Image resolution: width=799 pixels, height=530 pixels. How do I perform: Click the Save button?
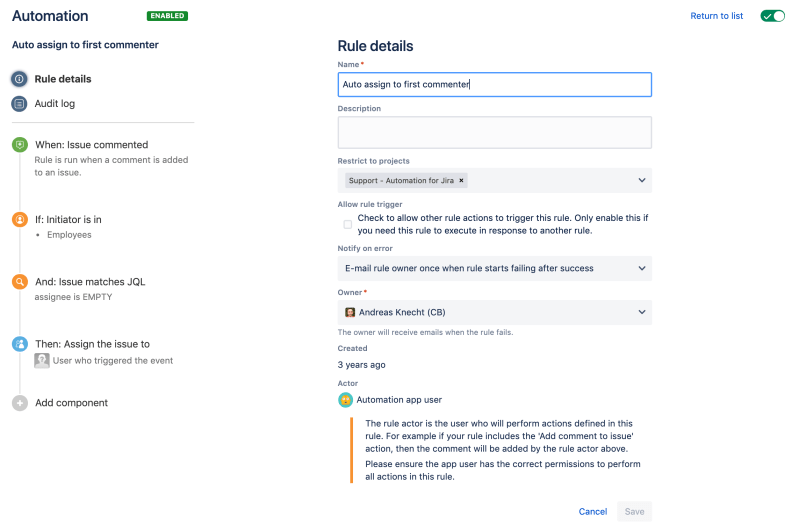point(634,512)
